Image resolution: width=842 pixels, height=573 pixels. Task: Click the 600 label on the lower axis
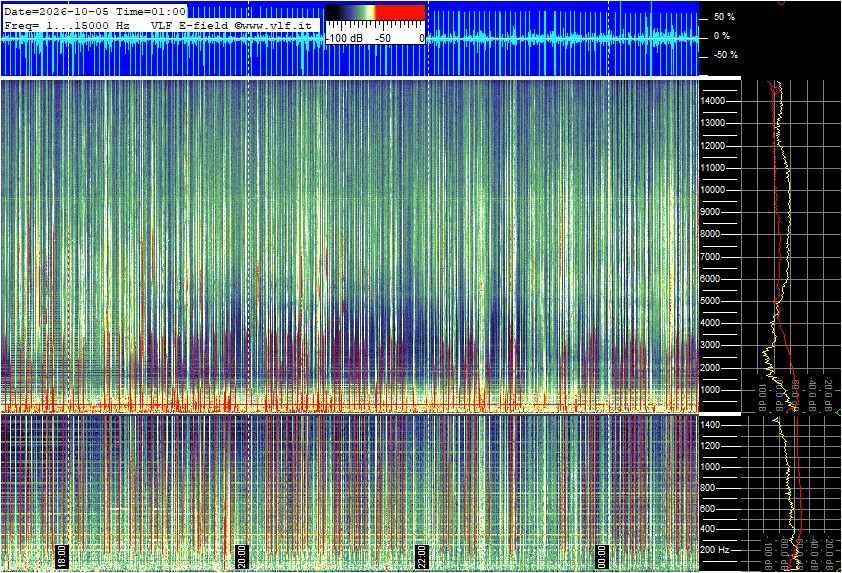pyautogui.click(x=708, y=509)
